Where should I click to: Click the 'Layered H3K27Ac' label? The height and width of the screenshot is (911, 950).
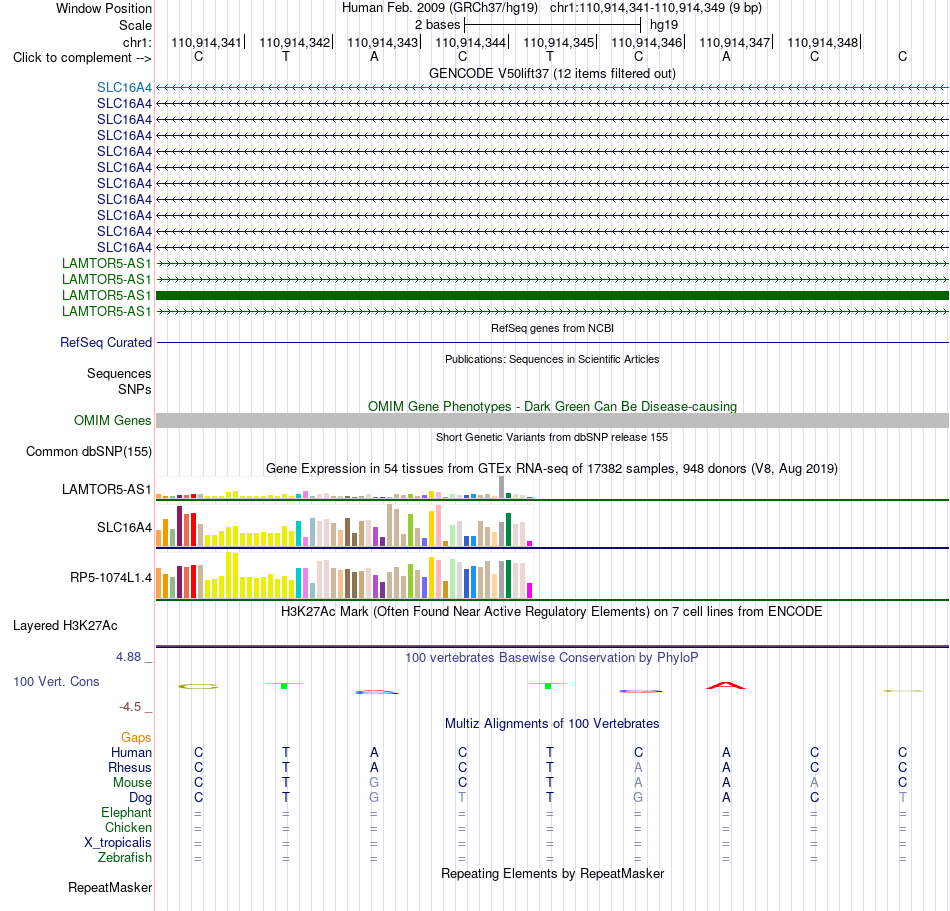[x=65, y=626]
